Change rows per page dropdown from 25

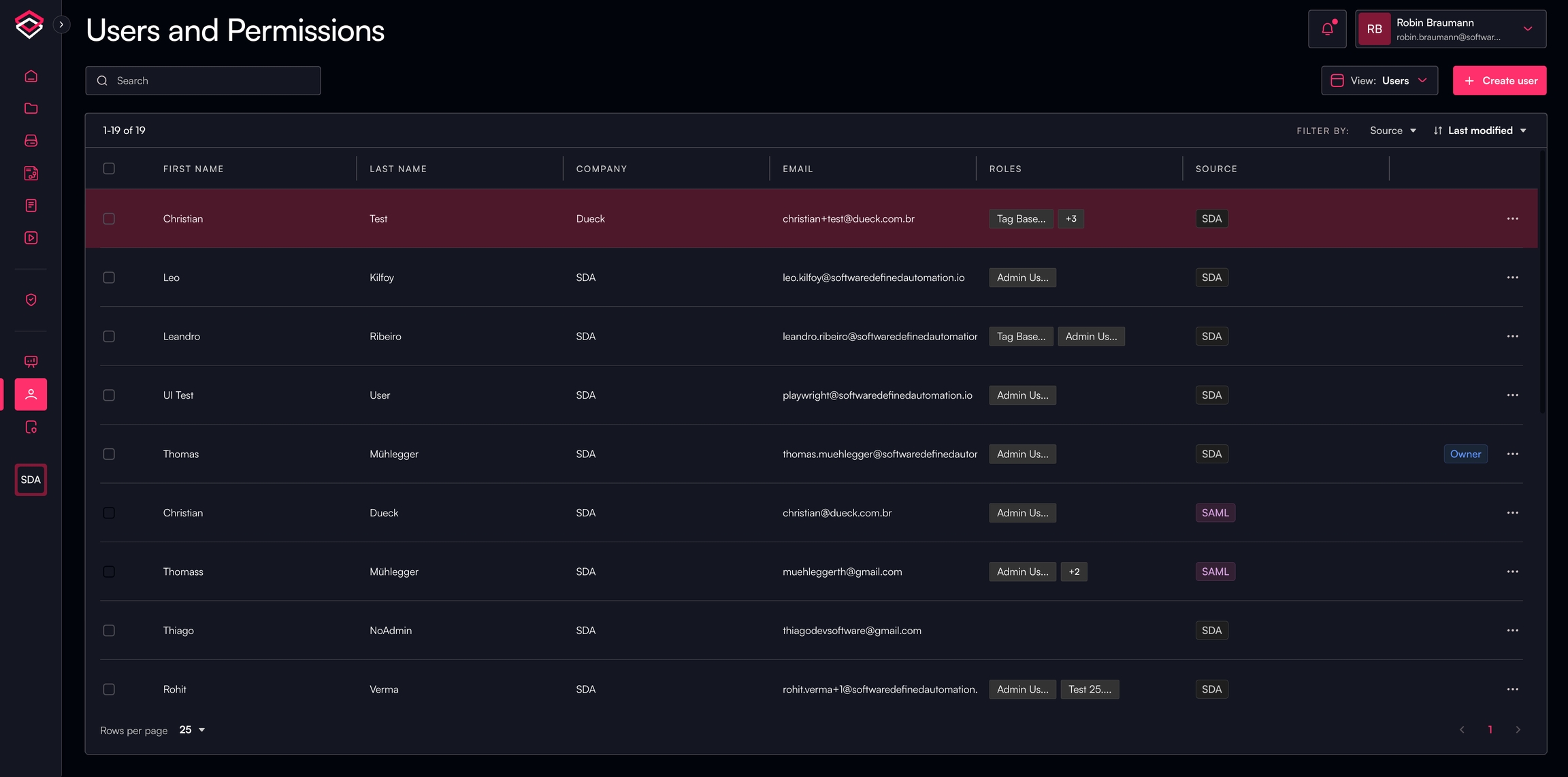192,730
